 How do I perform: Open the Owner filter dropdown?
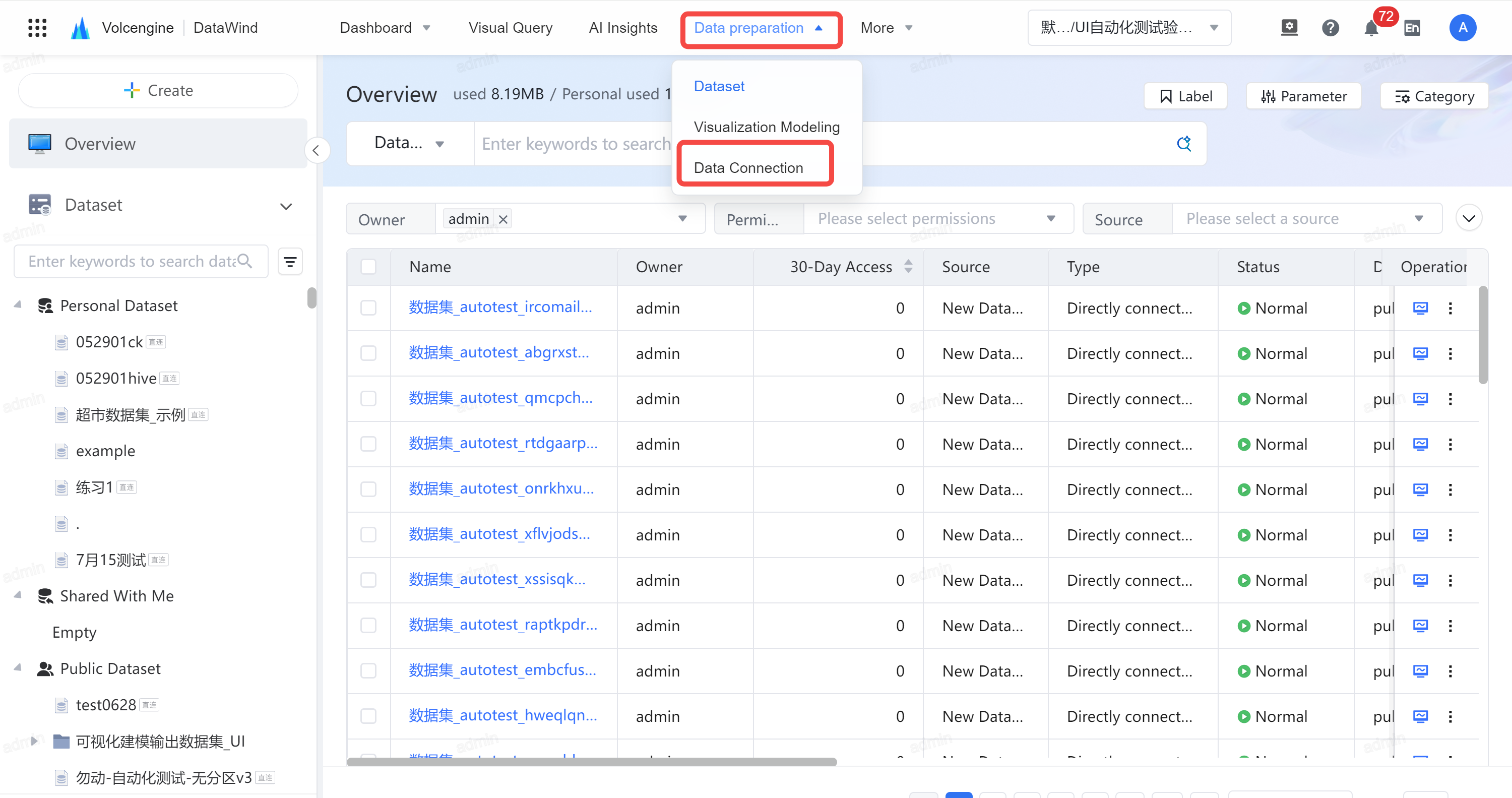tap(570, 219)
